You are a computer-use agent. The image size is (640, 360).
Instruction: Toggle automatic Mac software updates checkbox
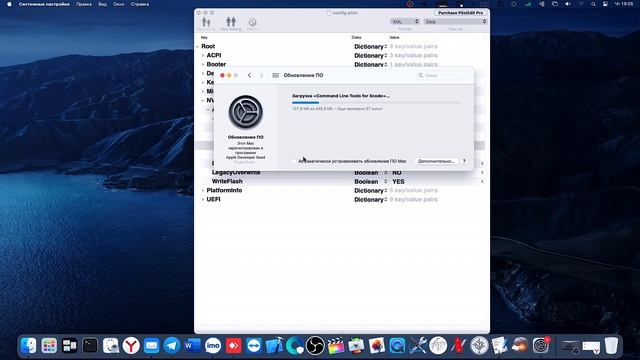(x=294, y=161)
